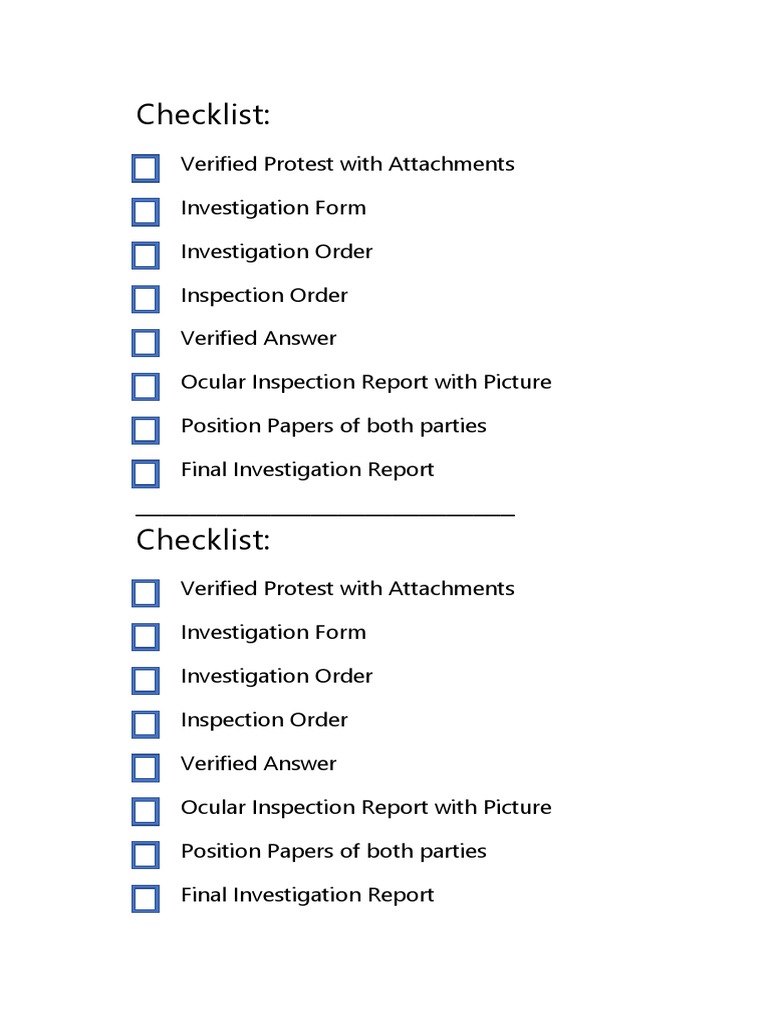Viewport: 768px width, 1024px height.
Task: Mark Inspection Order checkbox in second checklist
Action: click(145, 724)
